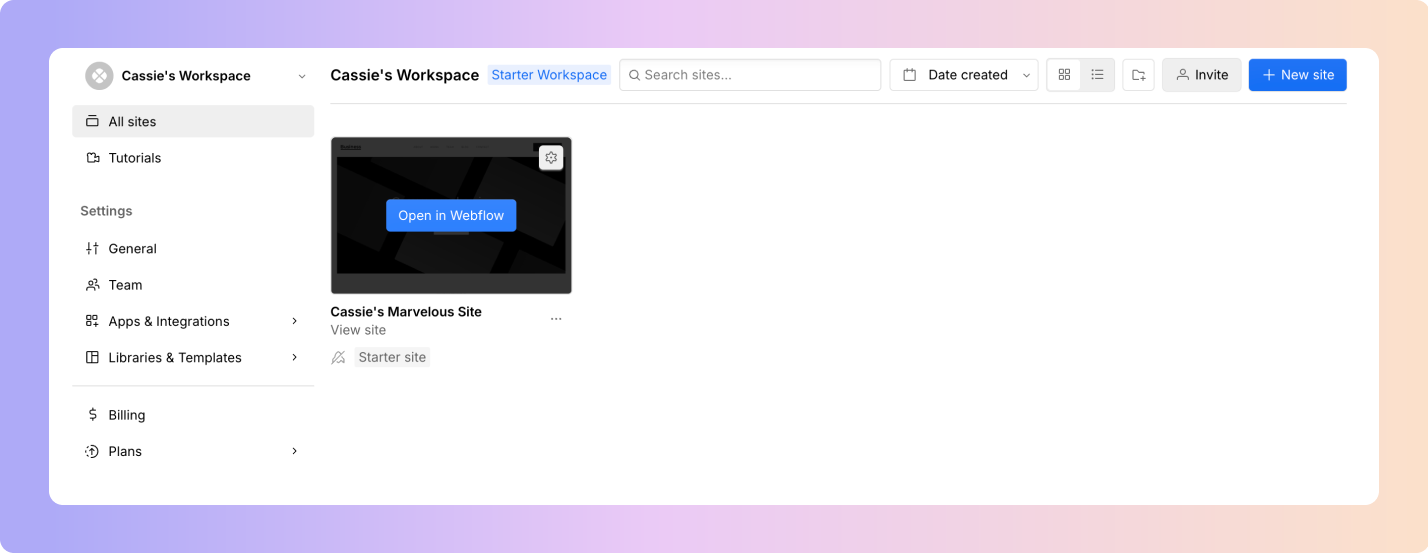
Task: Click the Billing dollar icon
Action: [x=92, y=415]
